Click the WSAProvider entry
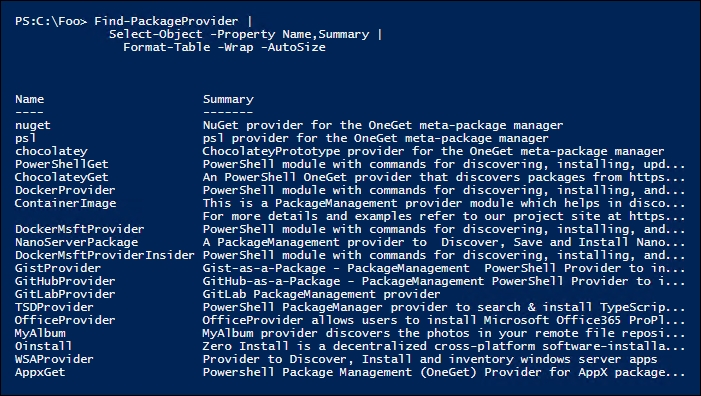The image size is (701, 396). [x=55, y=359]
